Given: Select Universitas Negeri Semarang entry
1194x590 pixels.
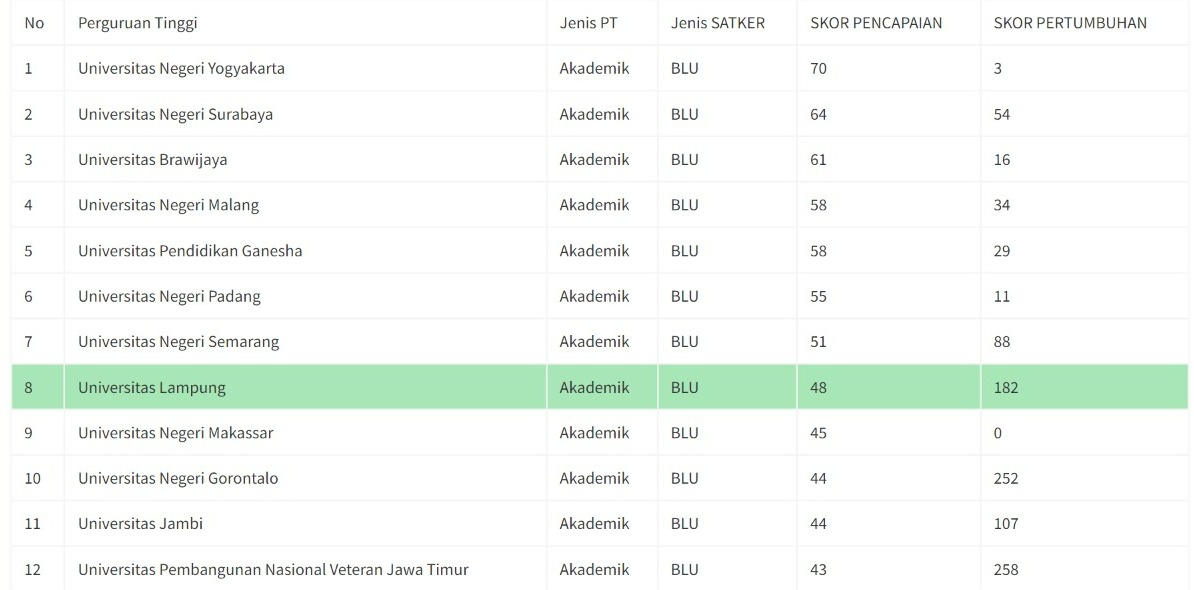Looking at the screenshot, I should coord(178,342).
